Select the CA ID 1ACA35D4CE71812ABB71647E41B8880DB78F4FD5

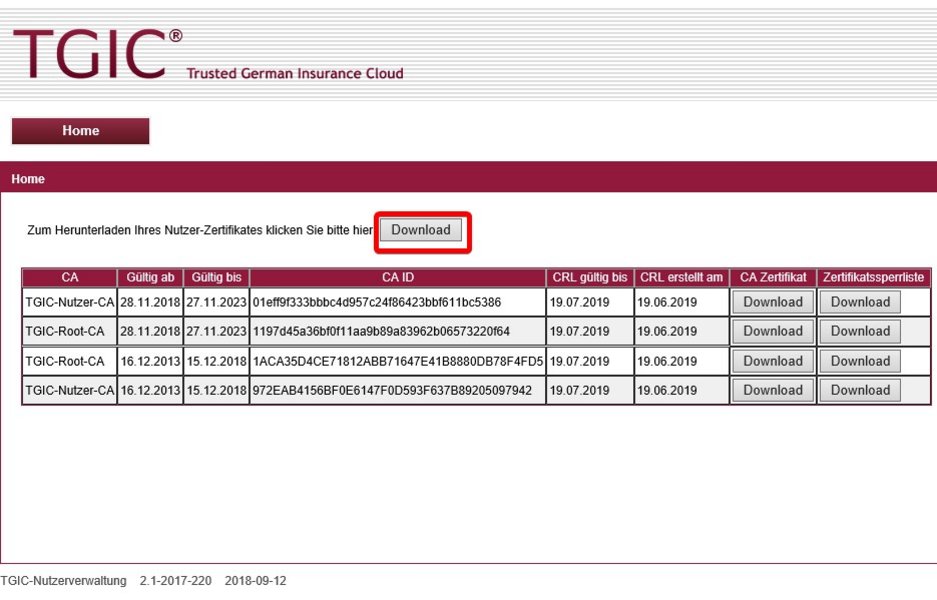[x=397, y=362]
